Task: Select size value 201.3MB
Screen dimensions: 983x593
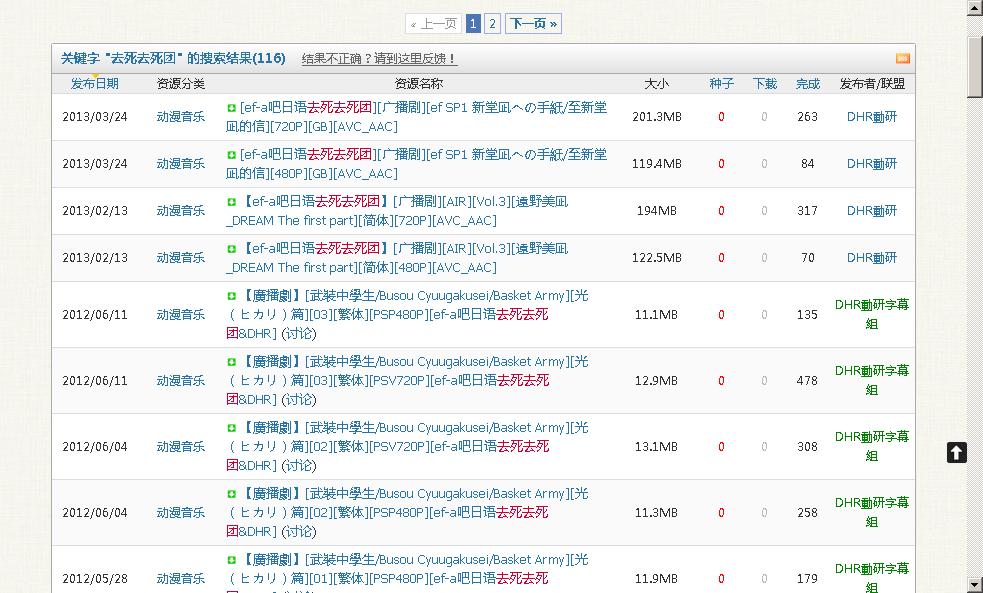Action: click(x=656, y=117)
